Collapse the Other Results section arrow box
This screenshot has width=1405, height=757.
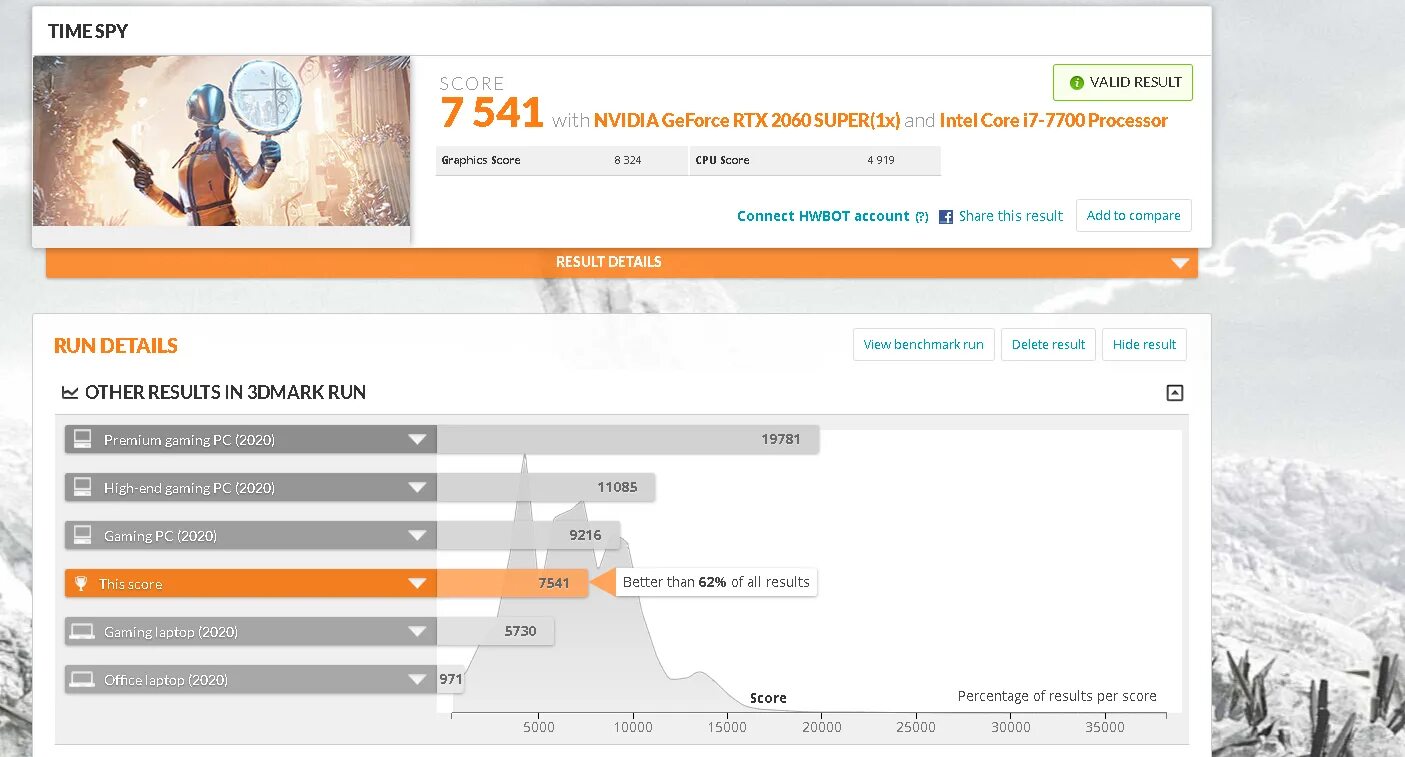pos(1175,393)
